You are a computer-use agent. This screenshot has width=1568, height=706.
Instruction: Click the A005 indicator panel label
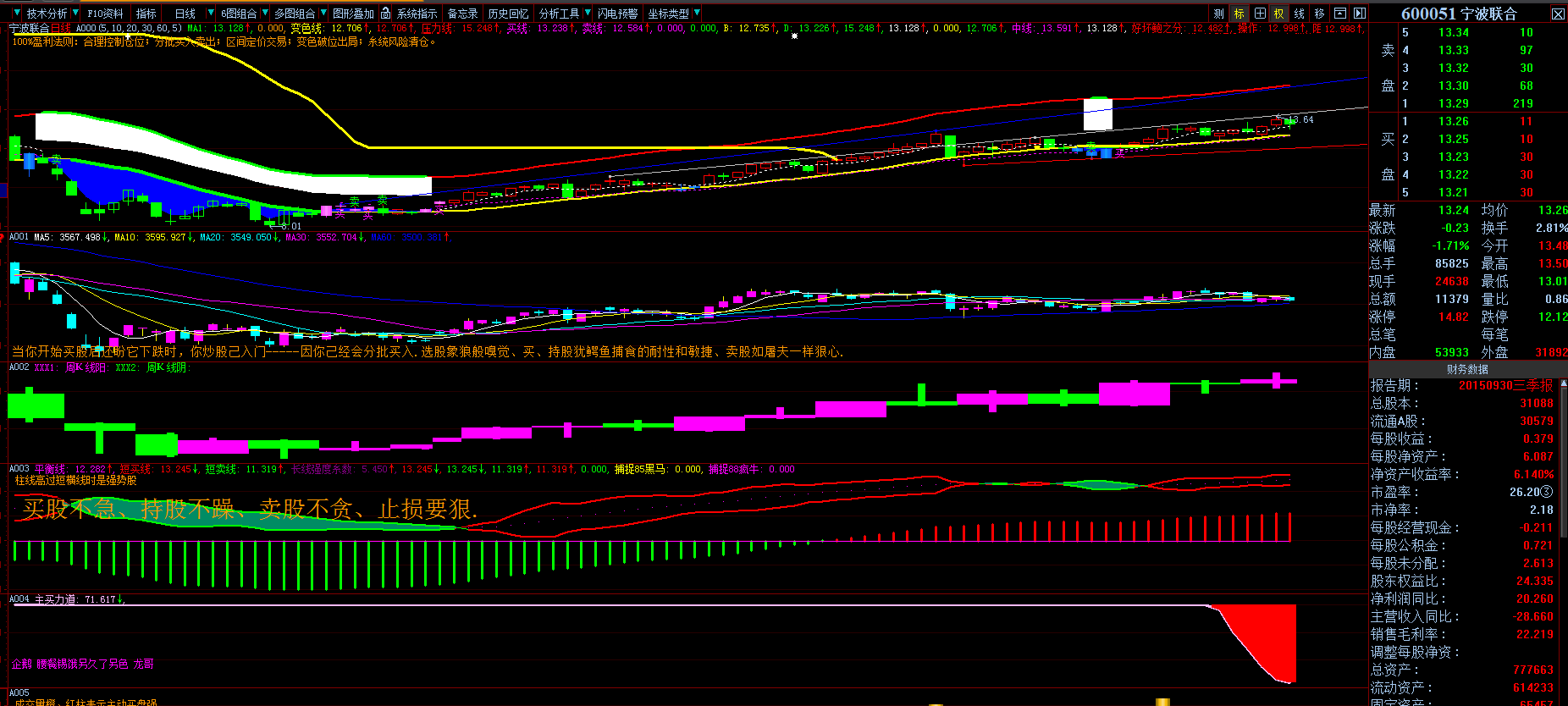click(19, 692)
